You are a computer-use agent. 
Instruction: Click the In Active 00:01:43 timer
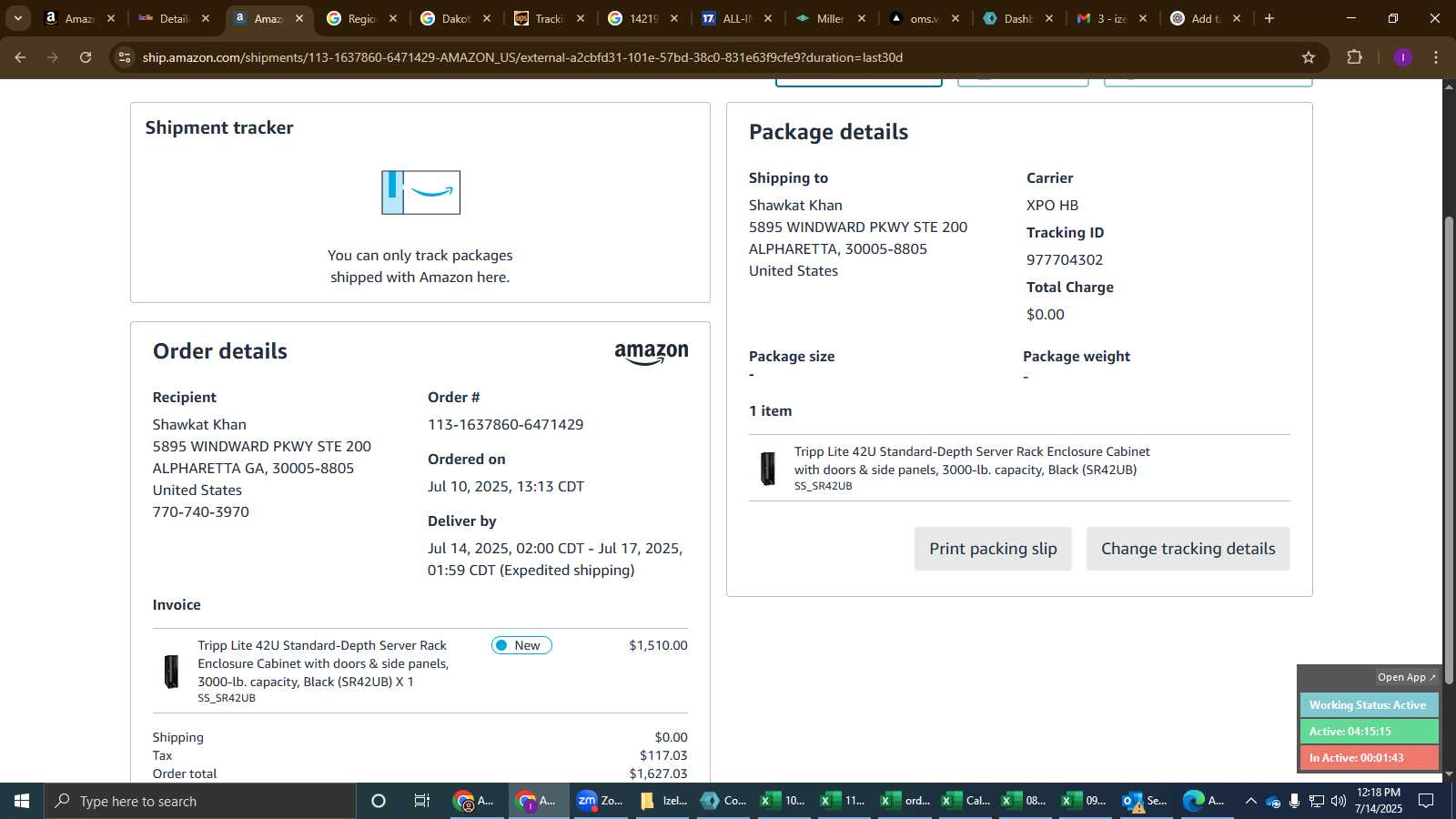click(1369, 758)
